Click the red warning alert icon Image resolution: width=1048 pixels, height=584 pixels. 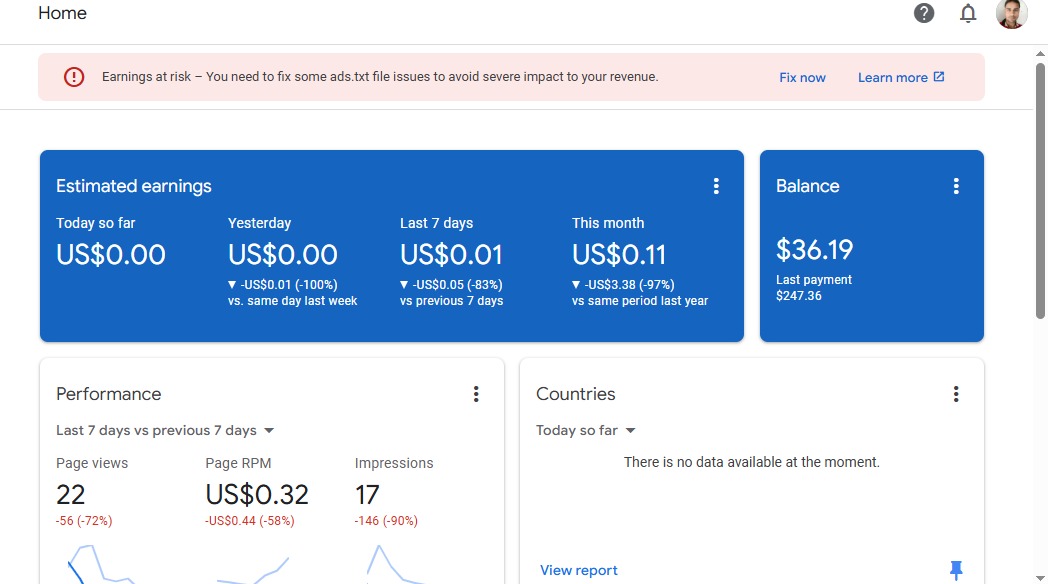click(74, 77)
